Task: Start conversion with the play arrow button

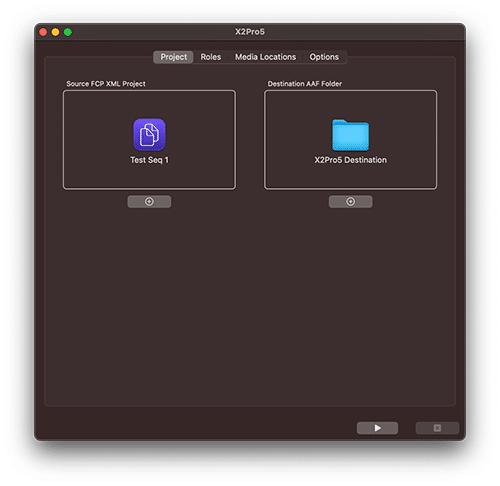Action: 377,428
